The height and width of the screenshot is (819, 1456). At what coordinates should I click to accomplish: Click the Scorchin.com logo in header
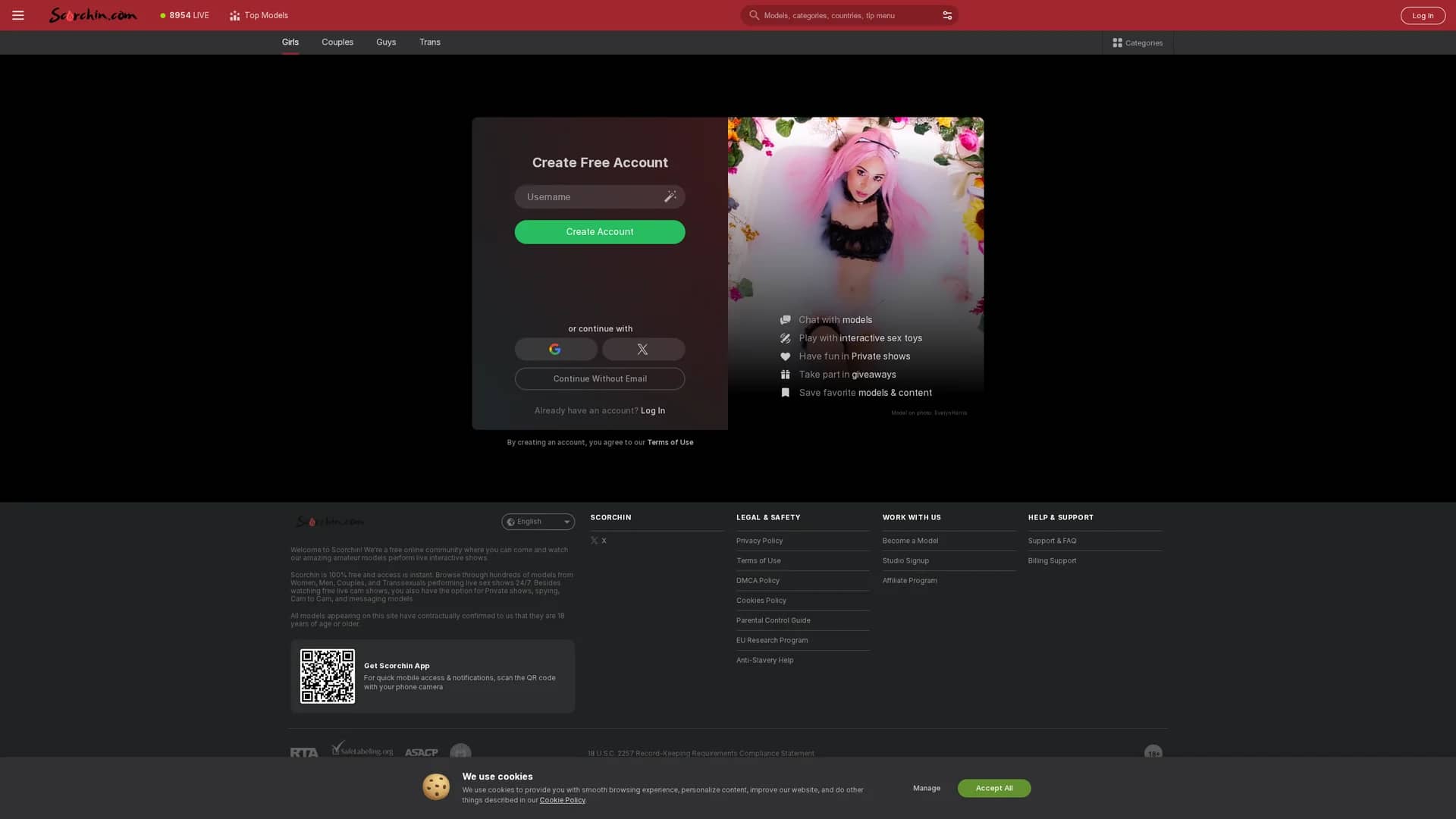coord(93,15)
